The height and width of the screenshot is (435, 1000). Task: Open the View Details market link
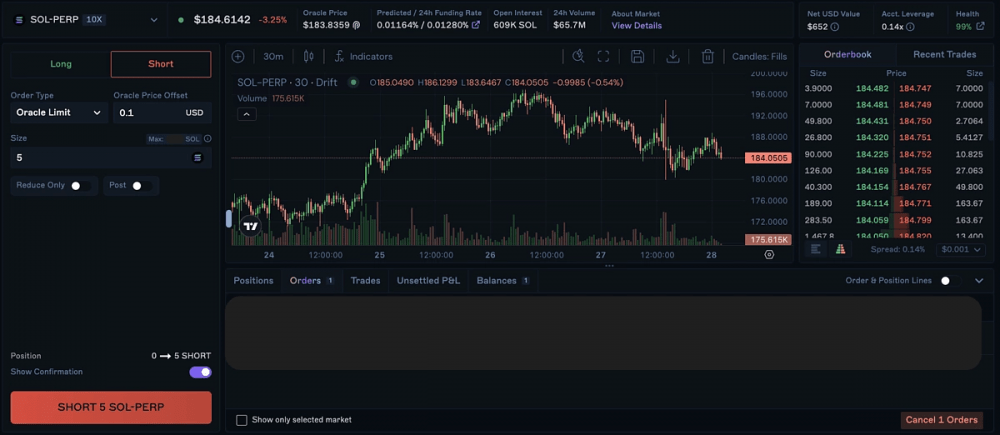tap(636, 26)
